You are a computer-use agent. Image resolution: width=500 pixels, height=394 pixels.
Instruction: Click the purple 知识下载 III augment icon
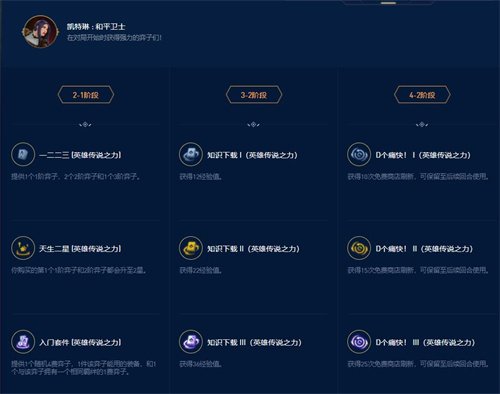click(191, 342)
